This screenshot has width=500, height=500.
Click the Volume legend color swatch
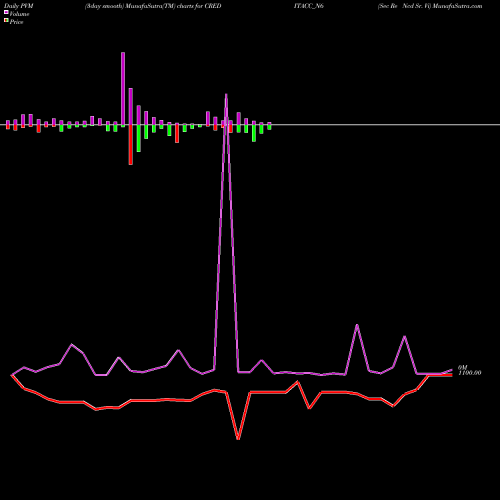click(6, 12)
